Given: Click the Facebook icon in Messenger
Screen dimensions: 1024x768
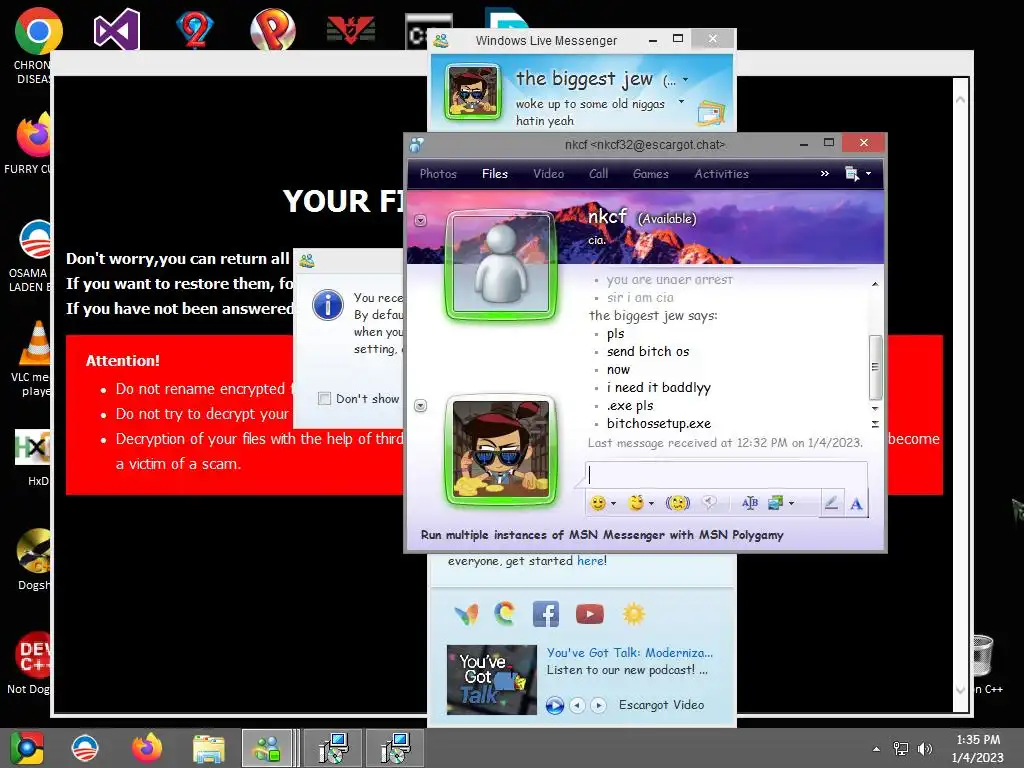Looking at the screenshot, I should click(x=545, y=614).
